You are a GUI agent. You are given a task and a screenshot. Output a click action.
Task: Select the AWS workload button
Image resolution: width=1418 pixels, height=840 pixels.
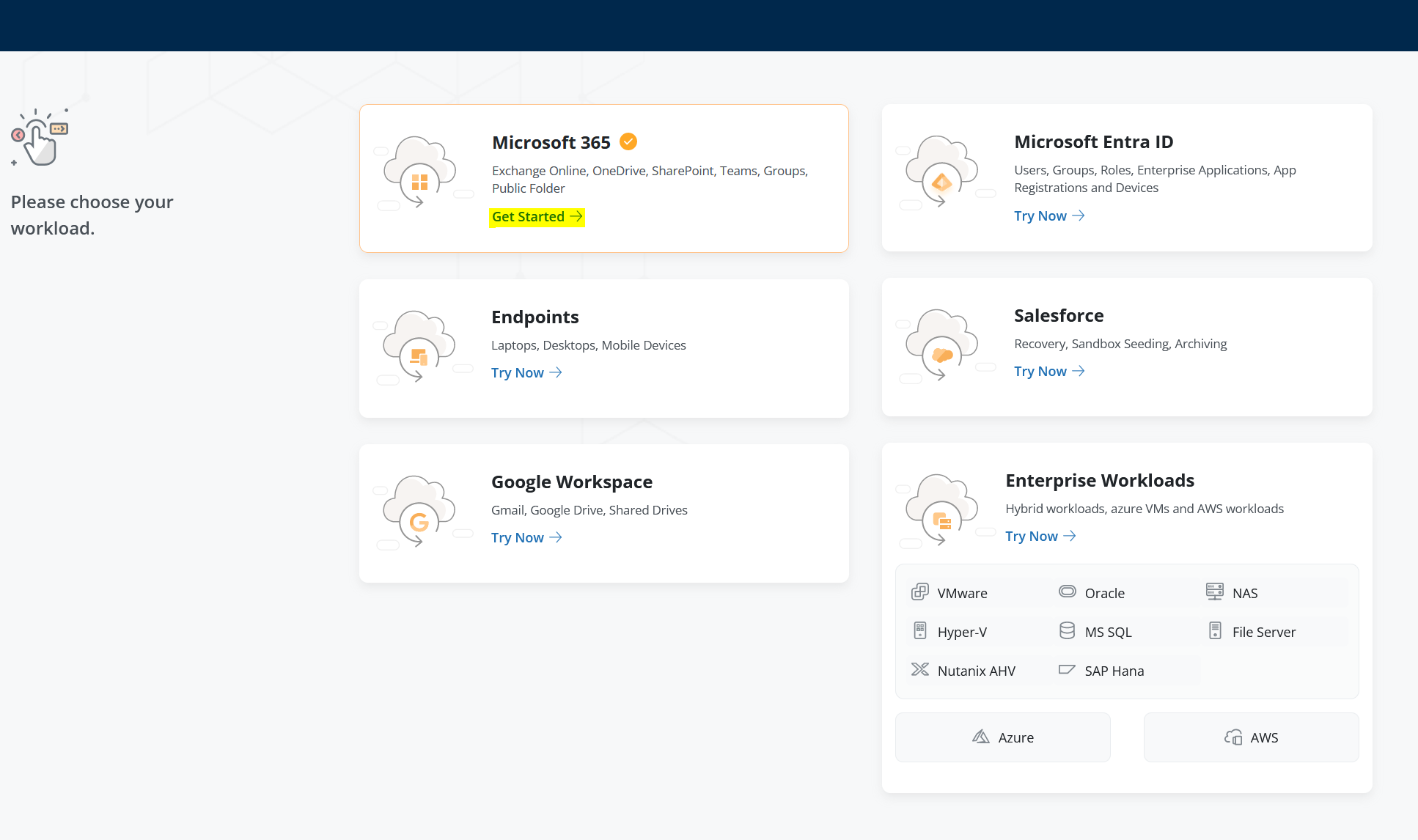[1251, 737]
